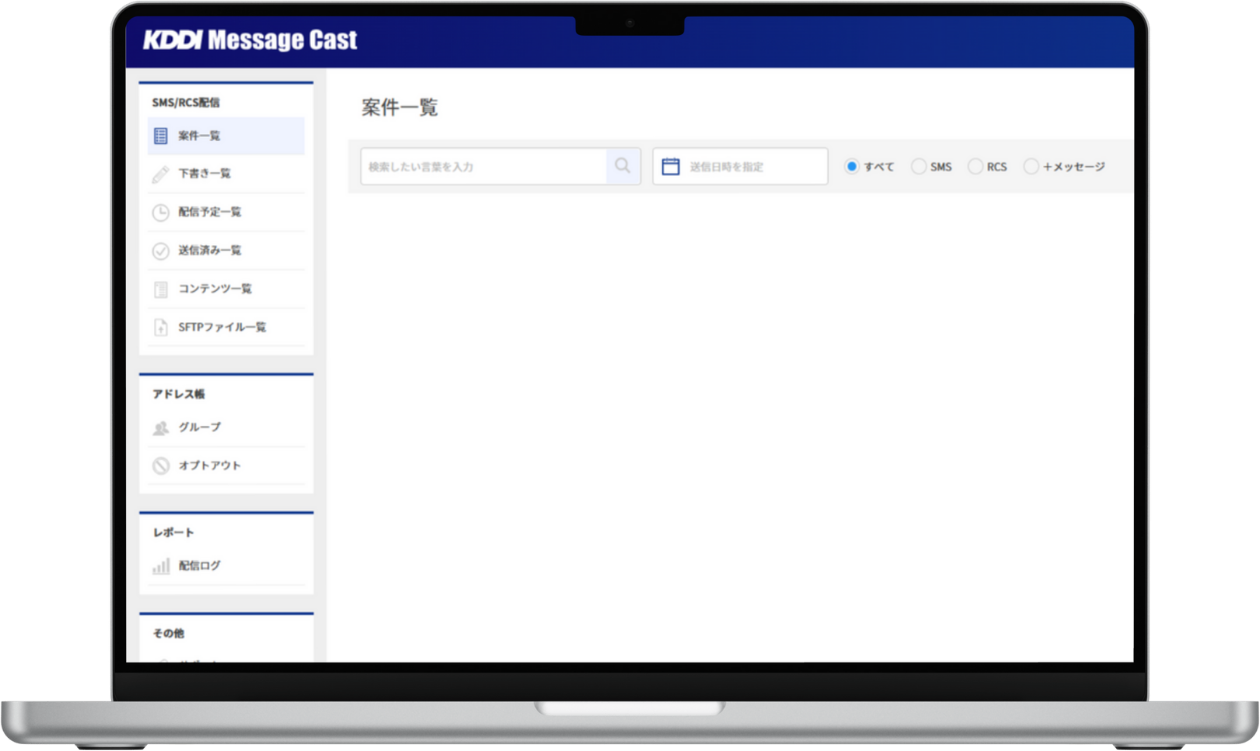Click the search magnifier icon

622,165
